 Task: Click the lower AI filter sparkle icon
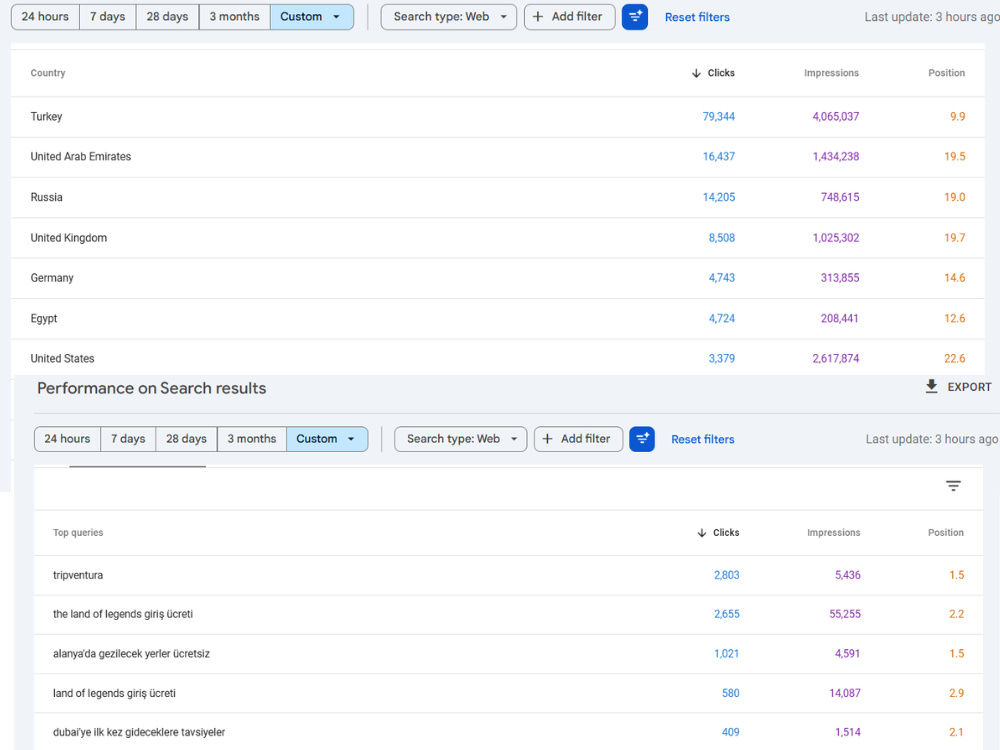[x=642, y=439]
